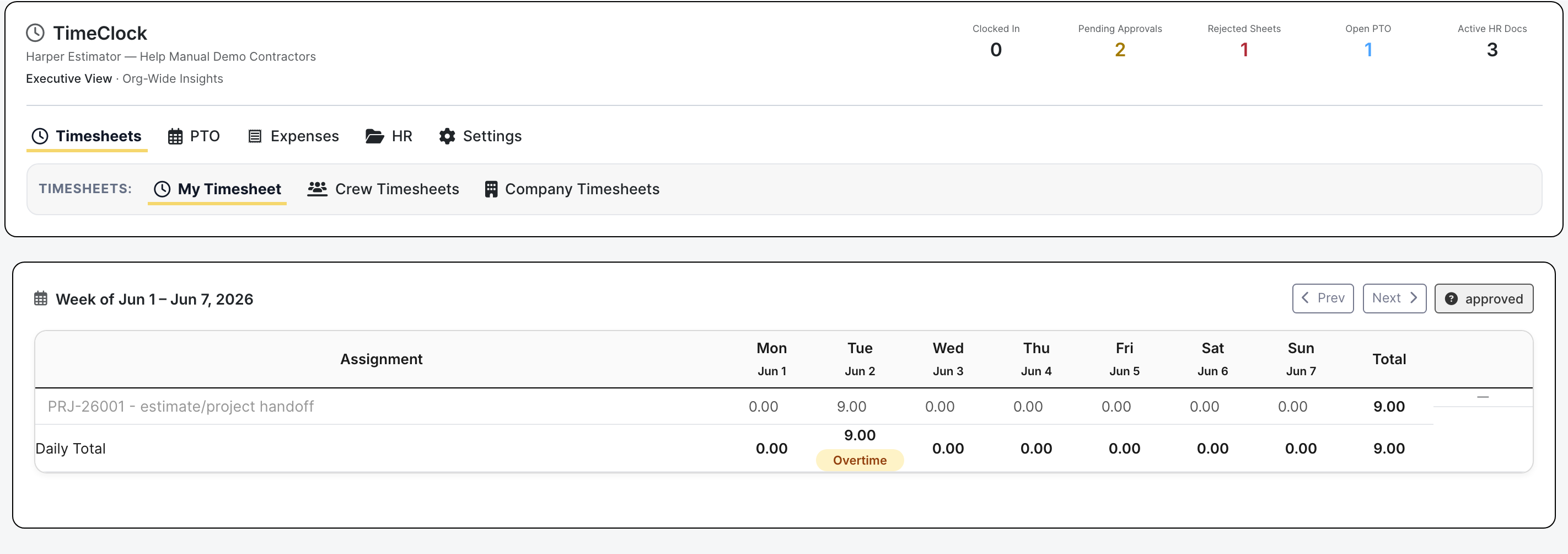Viewport: 1568px width, 554px height.
Task: Go to next week with Next
Action: pyautogui.click(x=1394, y=298)
